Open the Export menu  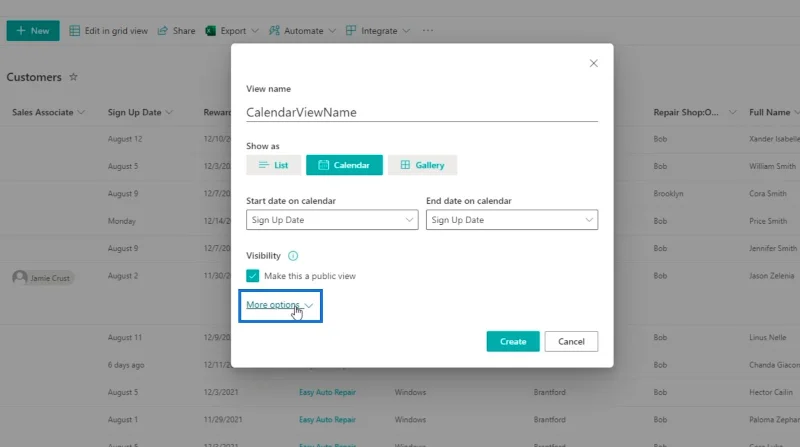(x=232, y=31)
